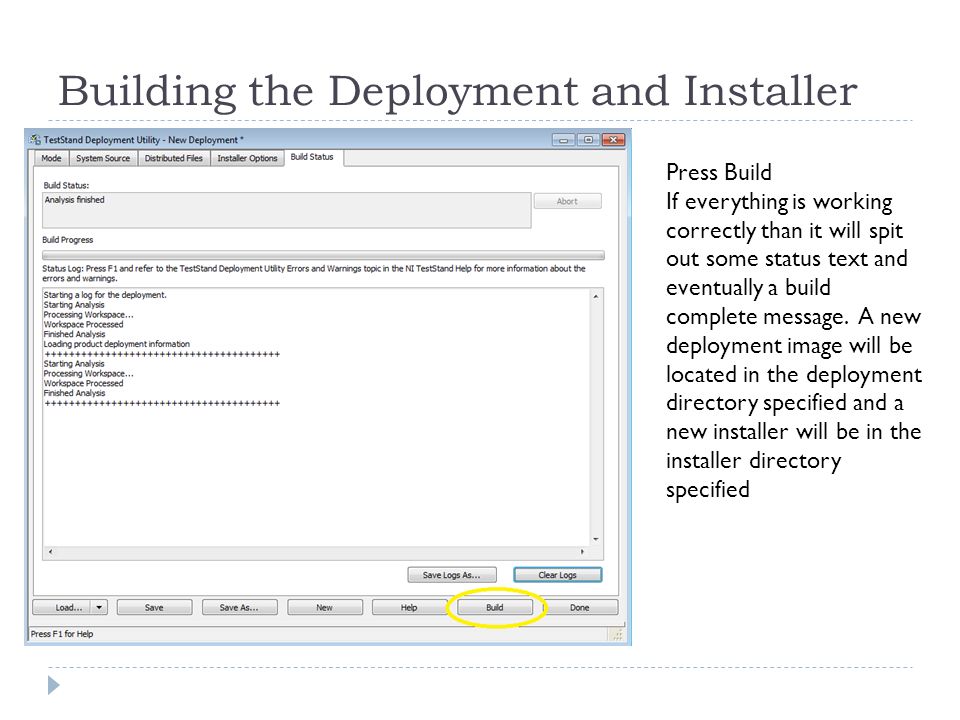The width and height of the screenshot is (960, 720).
Task: Click 'Analysis finished' status text
Action: (x=75, y=200)
